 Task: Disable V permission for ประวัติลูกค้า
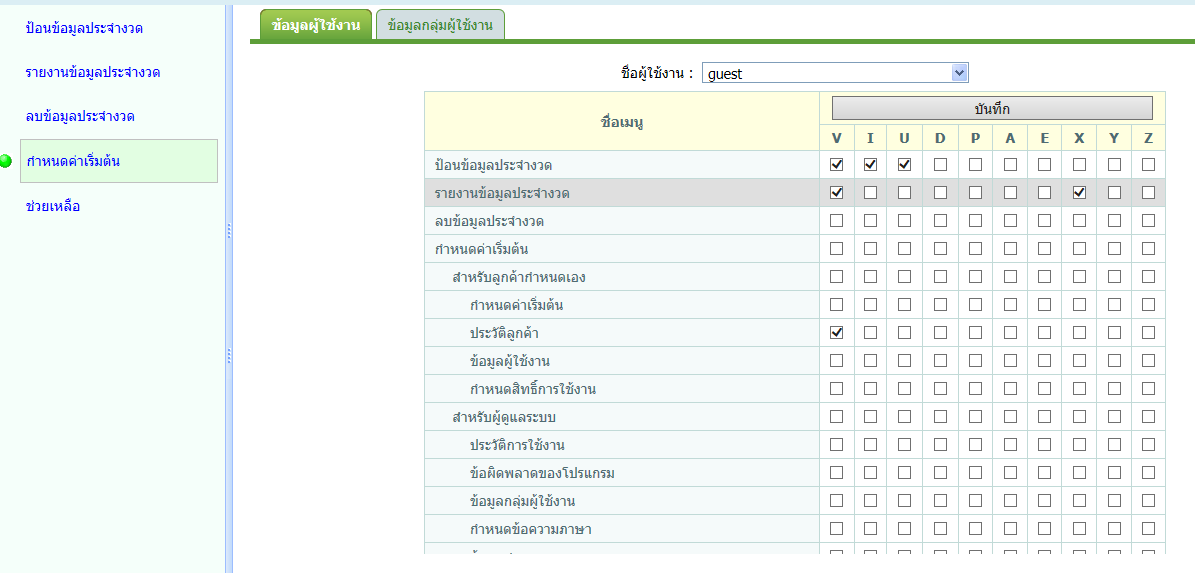tap(836, 332)
